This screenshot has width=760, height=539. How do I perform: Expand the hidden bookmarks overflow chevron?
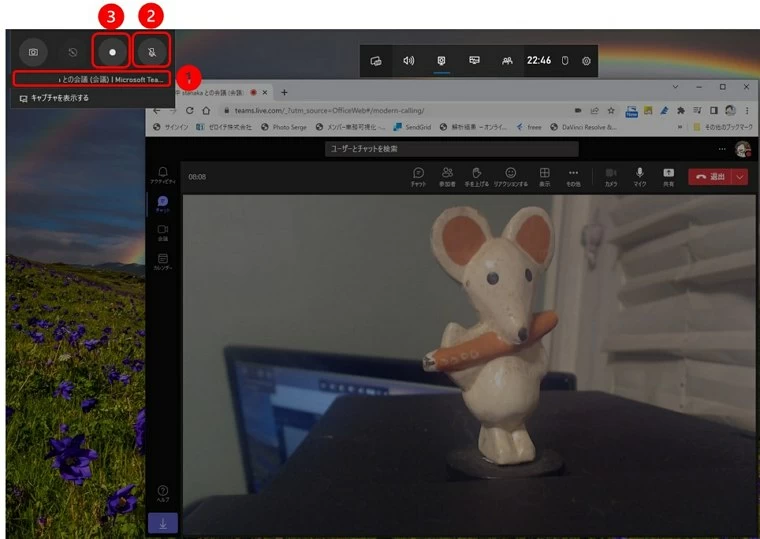tap(680, 127)
